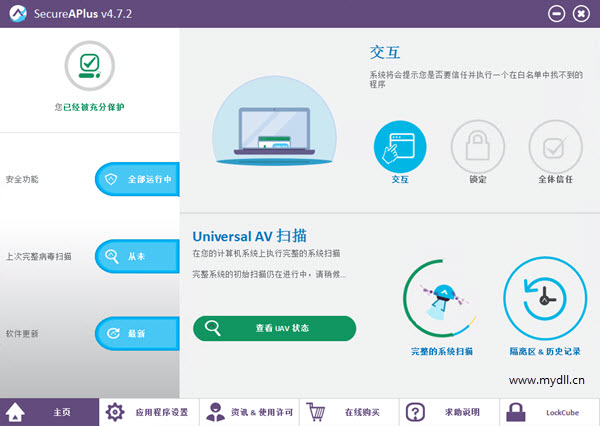Image resolution: width=600 pixels, height=426 pixels.
Task: Close the SecureAPlus window
Action: 581,14
